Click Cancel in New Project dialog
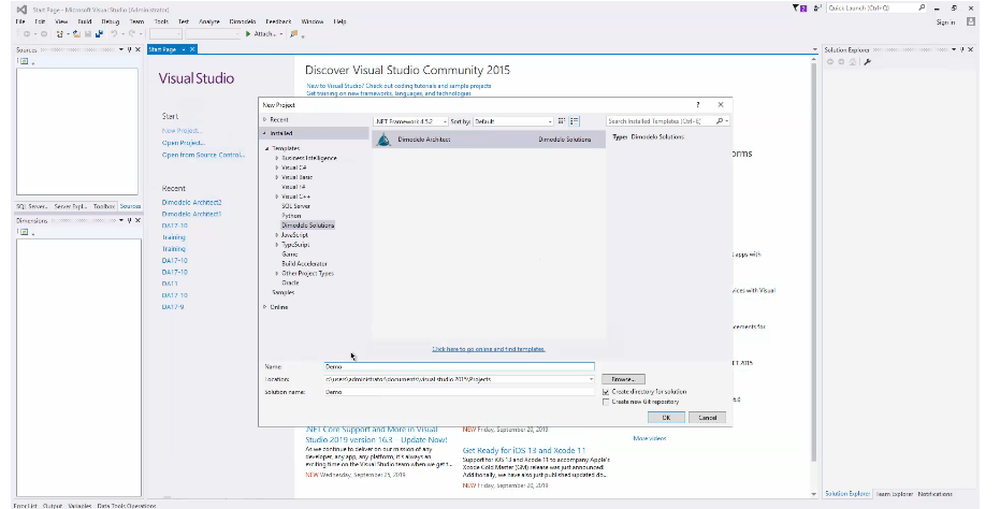The height and width of the screenshot is (509, 1000). pos(707,417)
